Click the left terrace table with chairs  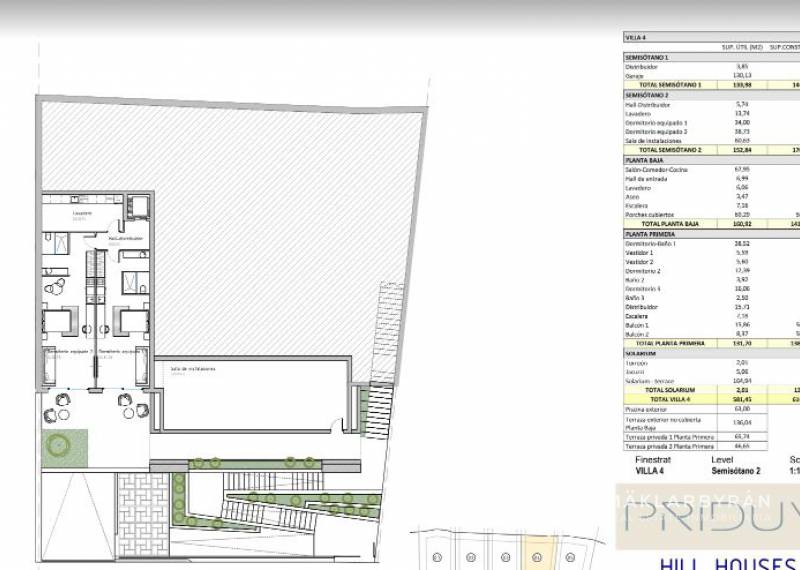(x=65, y=401)
